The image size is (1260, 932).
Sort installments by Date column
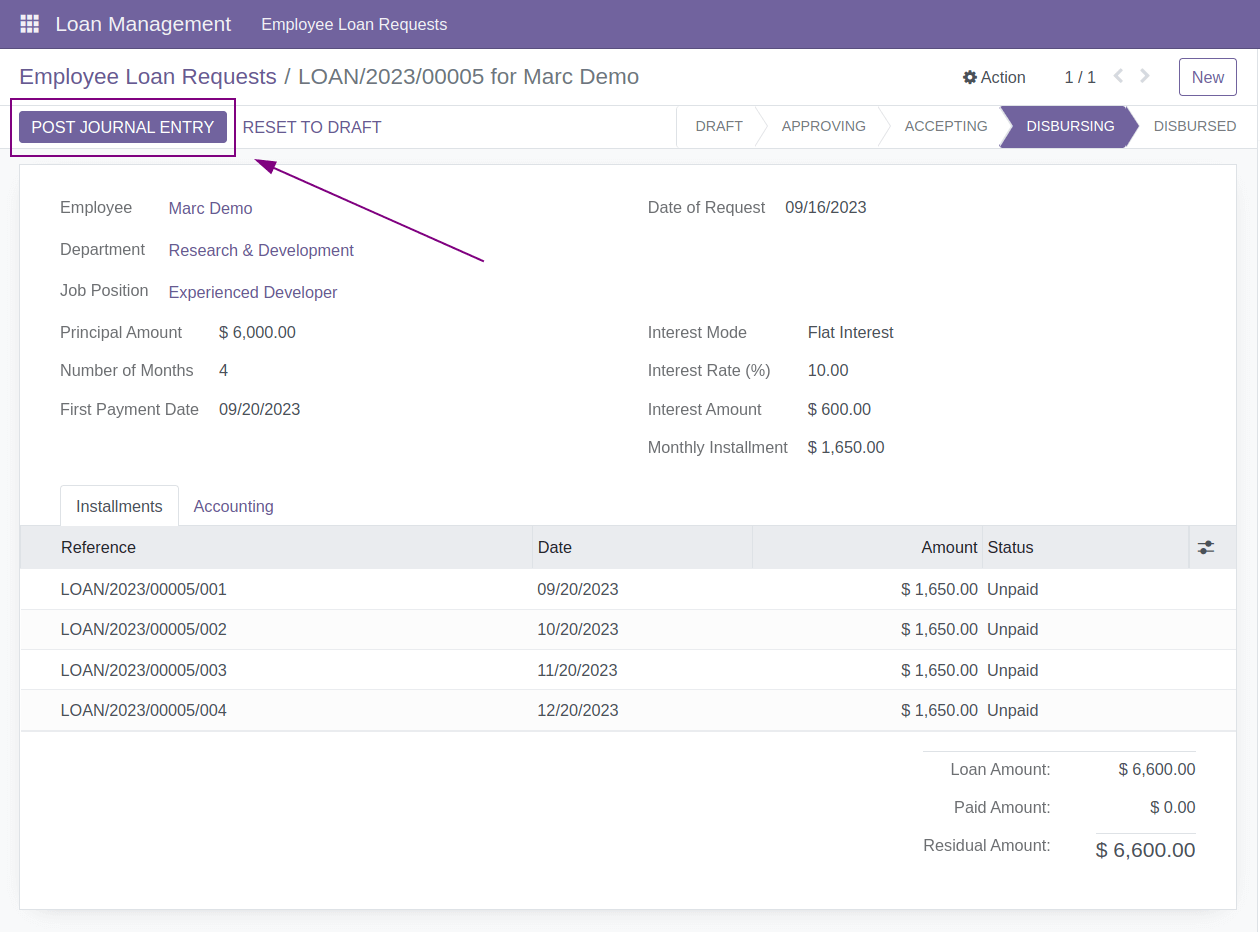tap(555, 547)
